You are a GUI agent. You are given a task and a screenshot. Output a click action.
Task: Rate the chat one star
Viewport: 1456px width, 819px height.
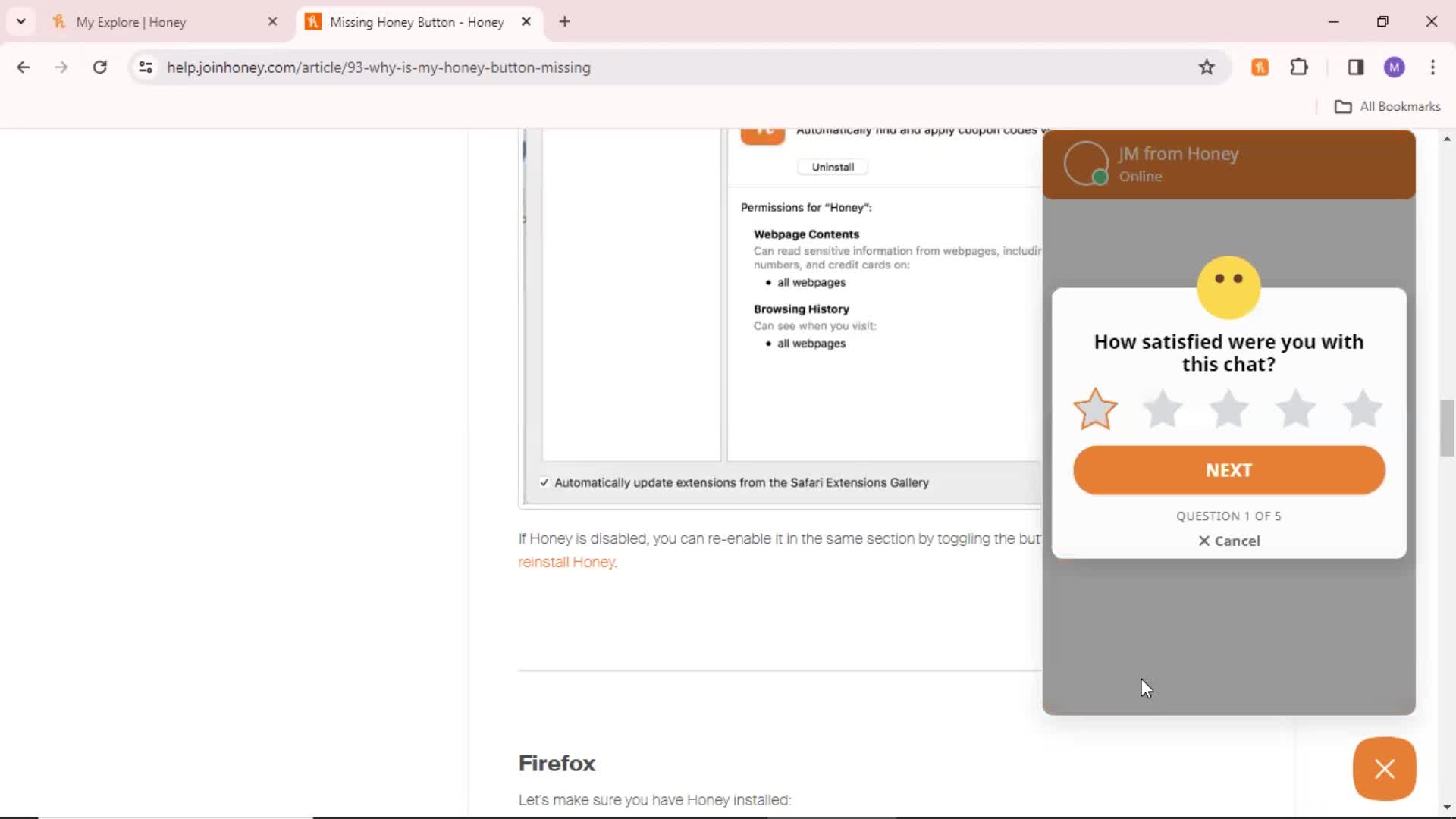click(x=1095, y=409)
